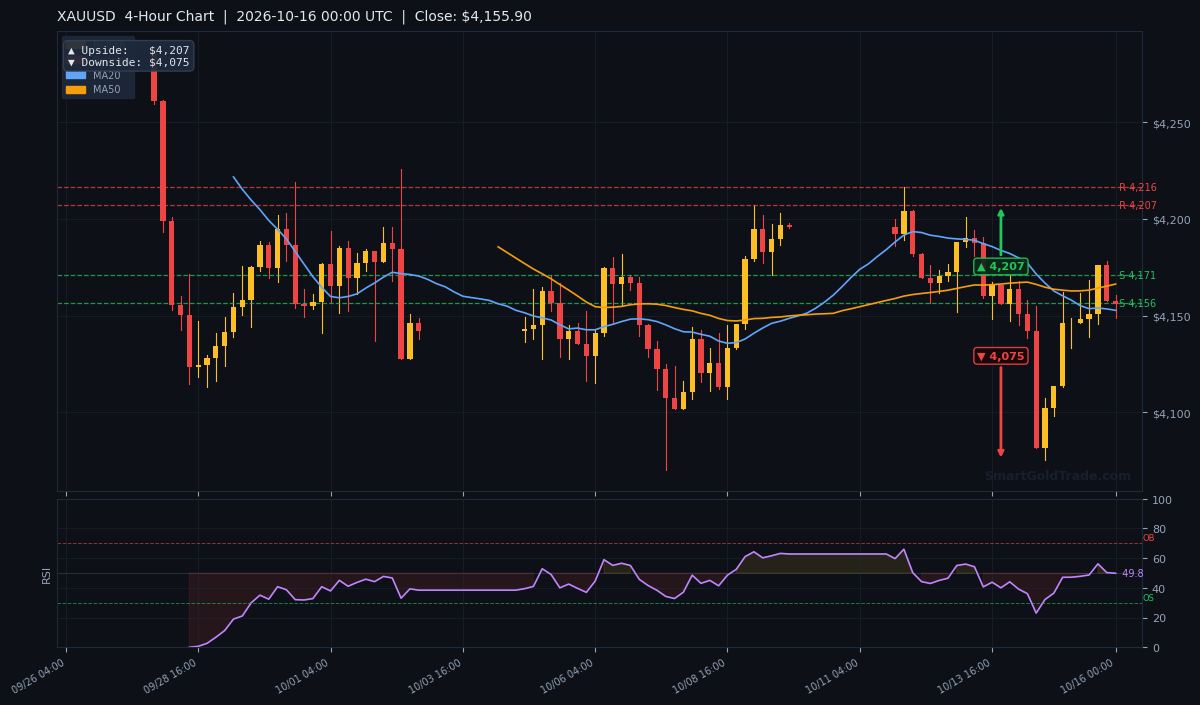Click the RSI 20 scale label
Viewport: 1200px width, 705px height.
(x=1160, y=618)
